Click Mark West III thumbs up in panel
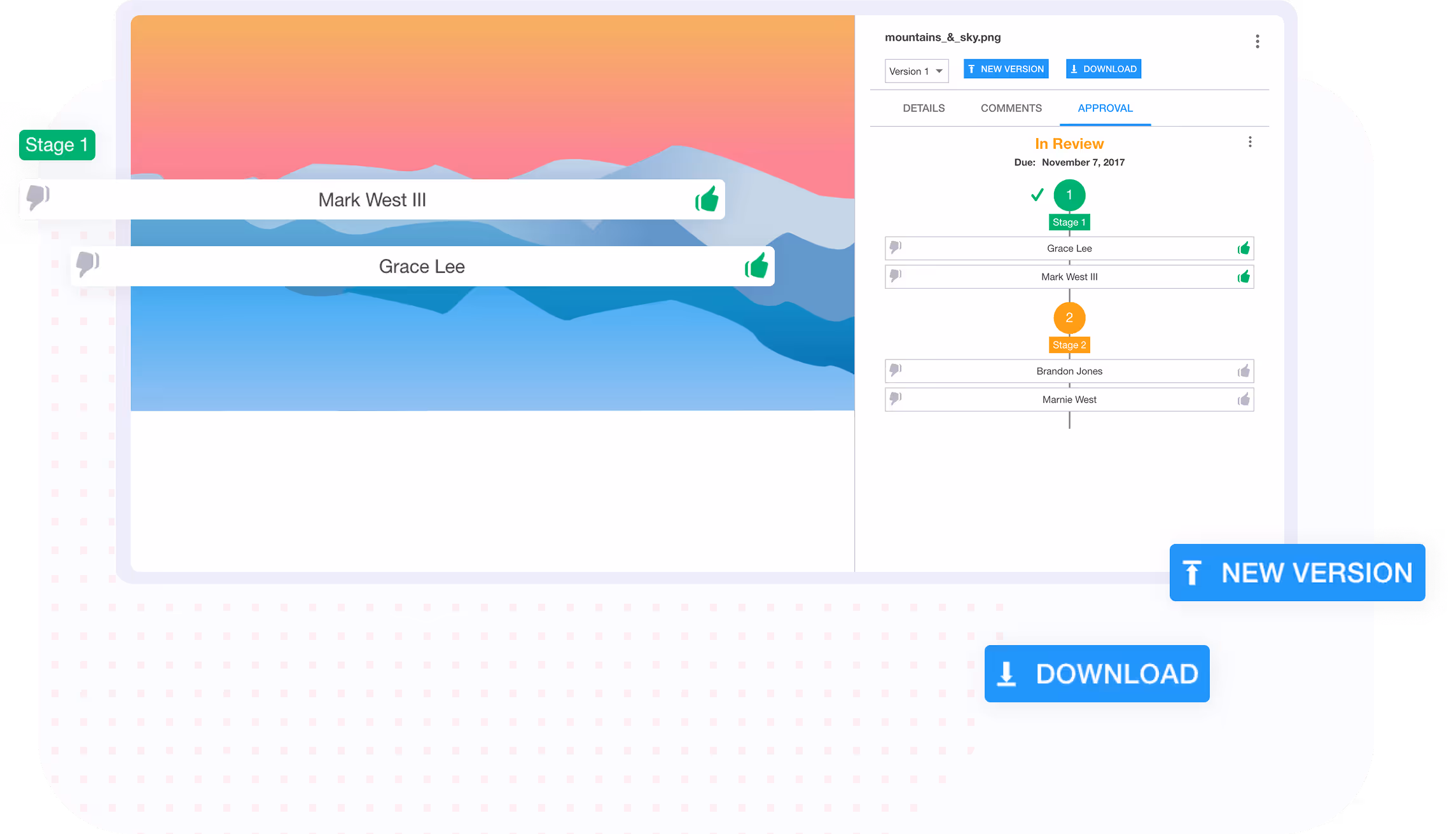Viewport: 1456px width, 834px height. tap(1244, 277)
